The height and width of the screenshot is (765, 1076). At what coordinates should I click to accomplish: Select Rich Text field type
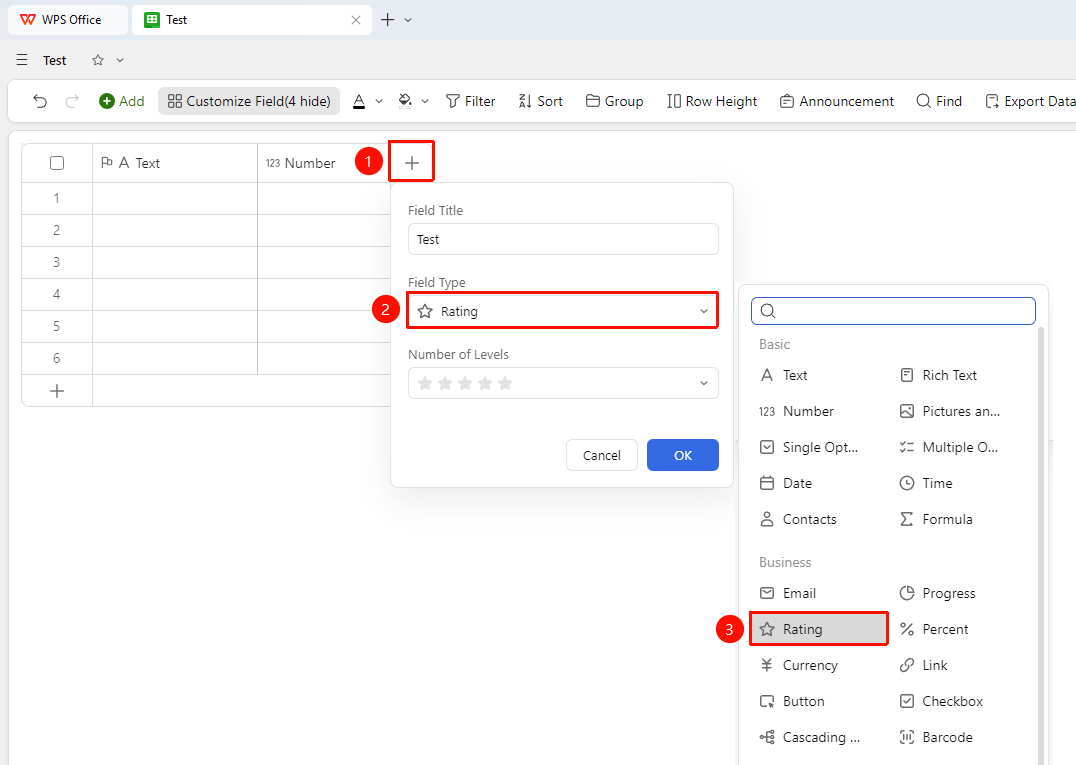(x=937, y=375)
